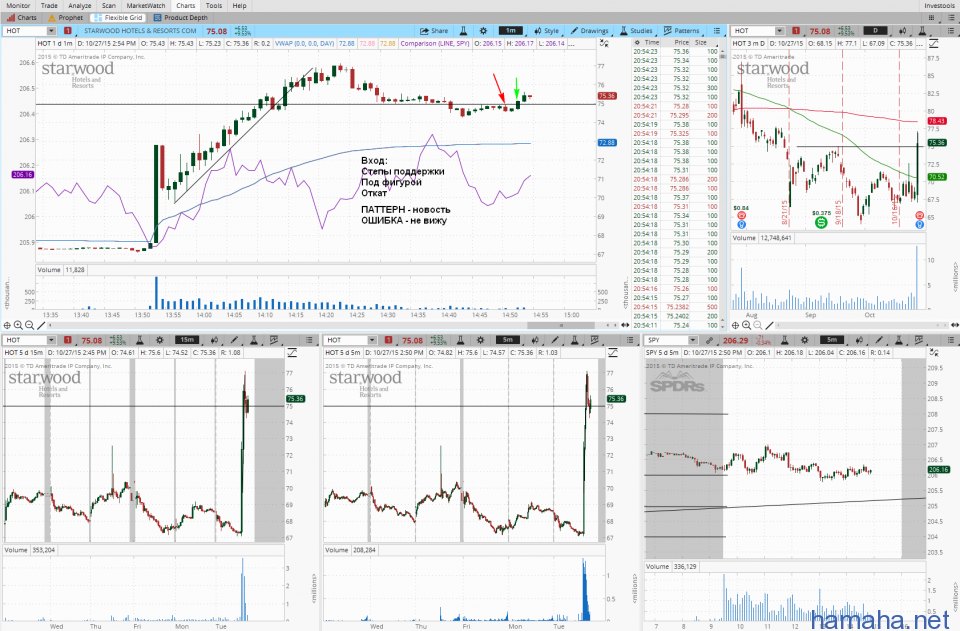The height and width of the screenshot is (631, 960).
Task: Click the Investools button
Action: point(940,6)
